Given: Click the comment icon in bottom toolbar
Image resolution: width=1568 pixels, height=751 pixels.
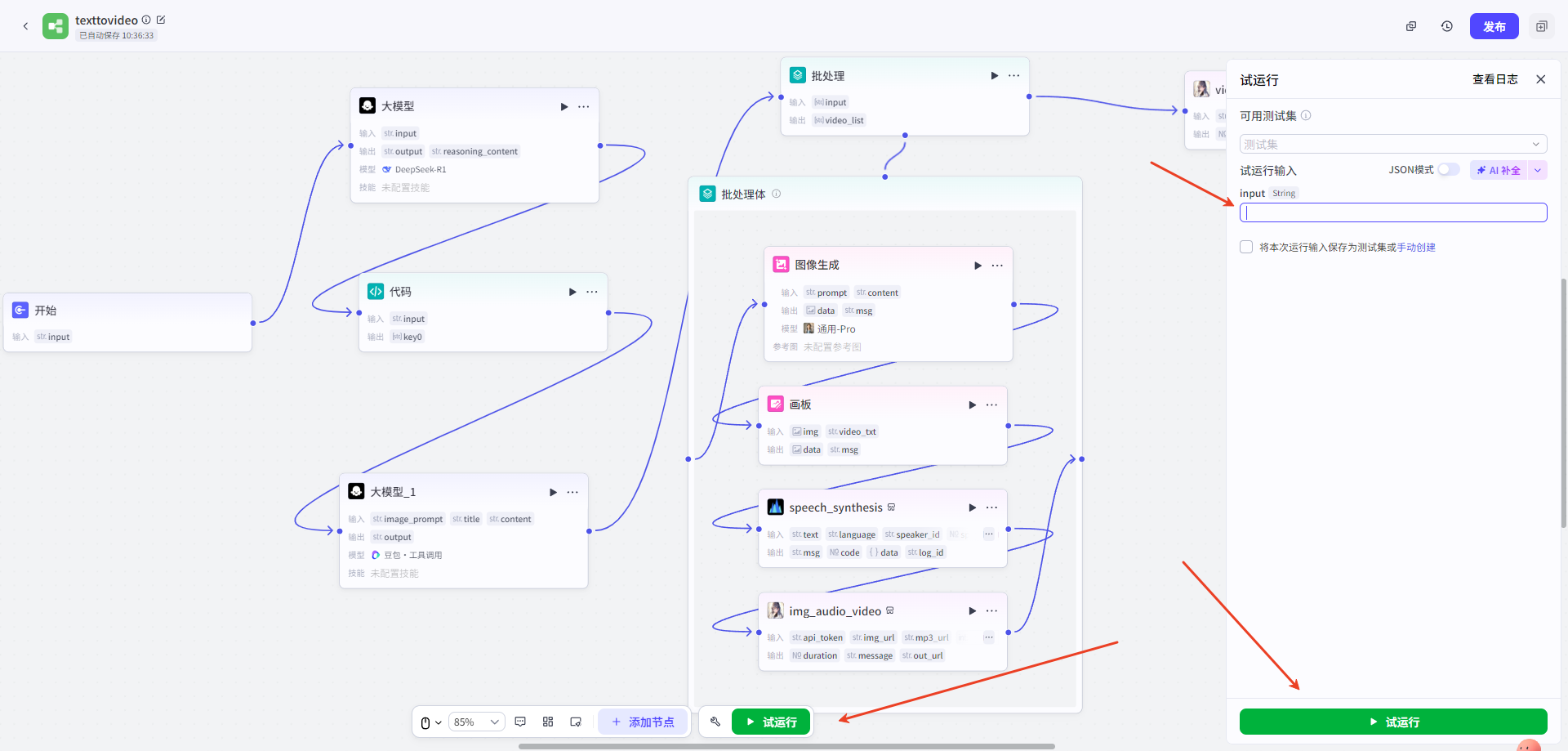Looking at the screenshot, I should coord(520,722).
